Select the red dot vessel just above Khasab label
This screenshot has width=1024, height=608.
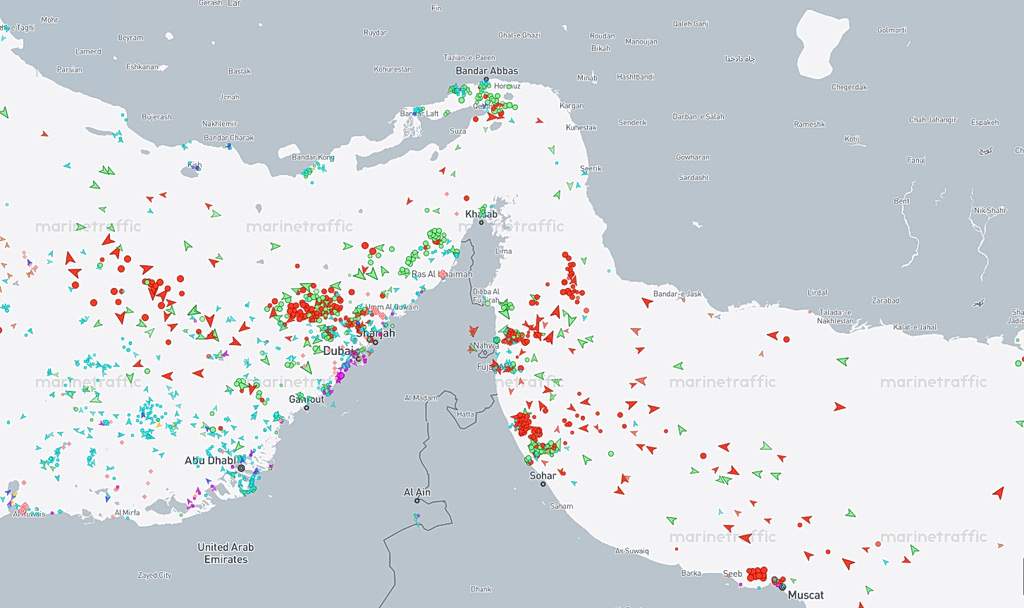click(x=466, y=198)
